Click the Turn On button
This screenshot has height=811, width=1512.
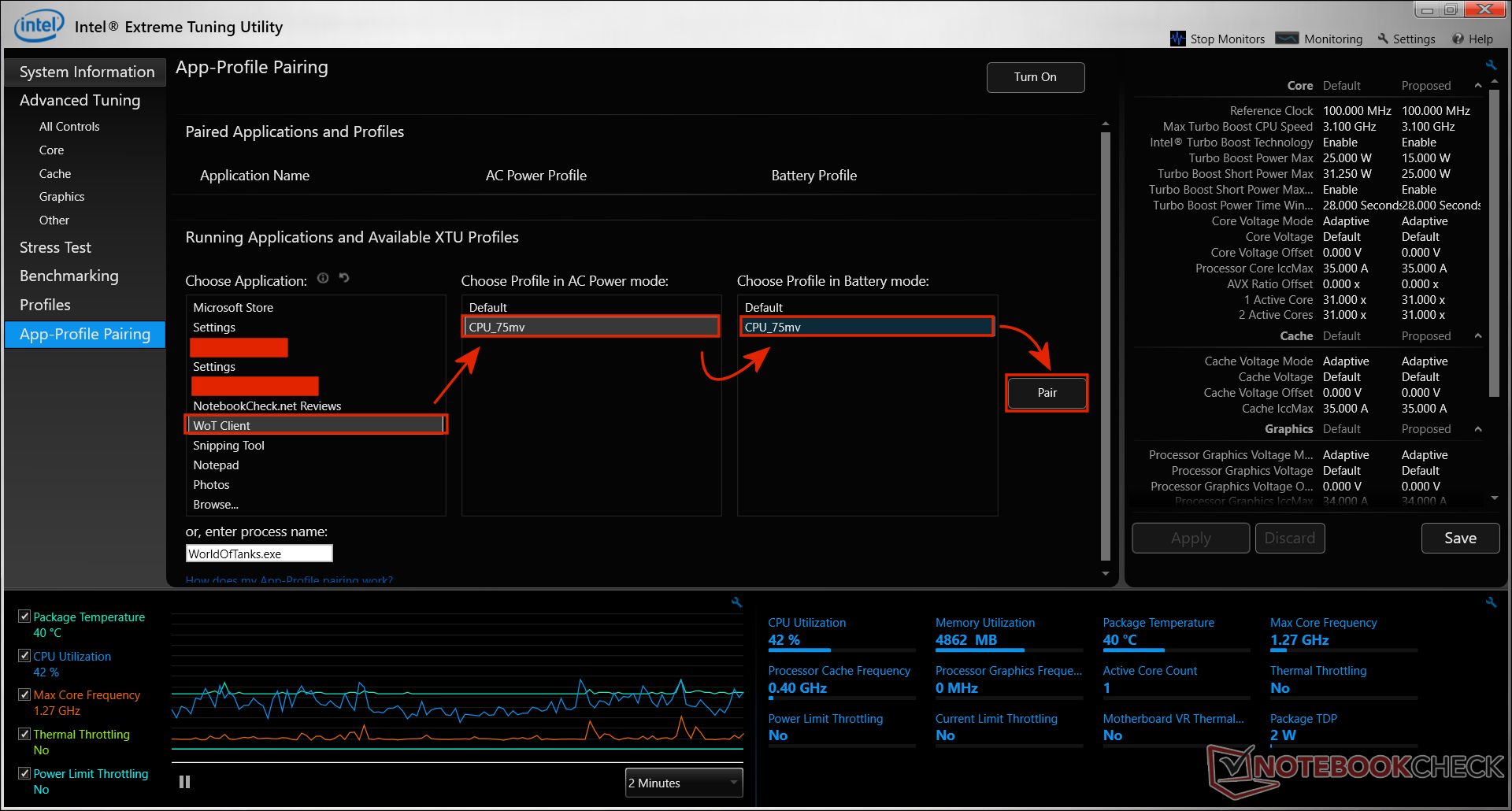[1036, 77]
